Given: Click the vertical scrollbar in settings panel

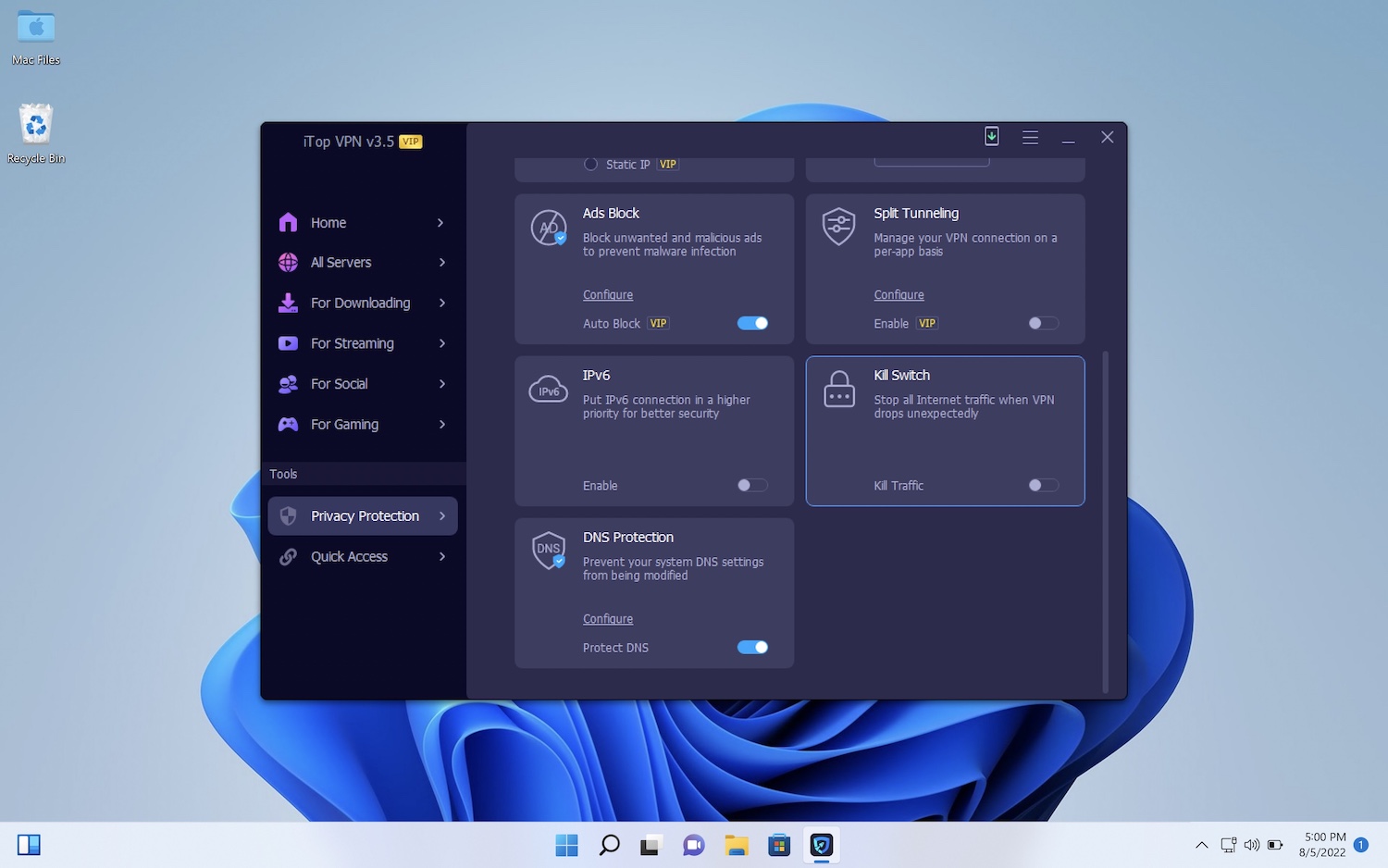Looking at the screenshot, I should (x=1105, y=518).
